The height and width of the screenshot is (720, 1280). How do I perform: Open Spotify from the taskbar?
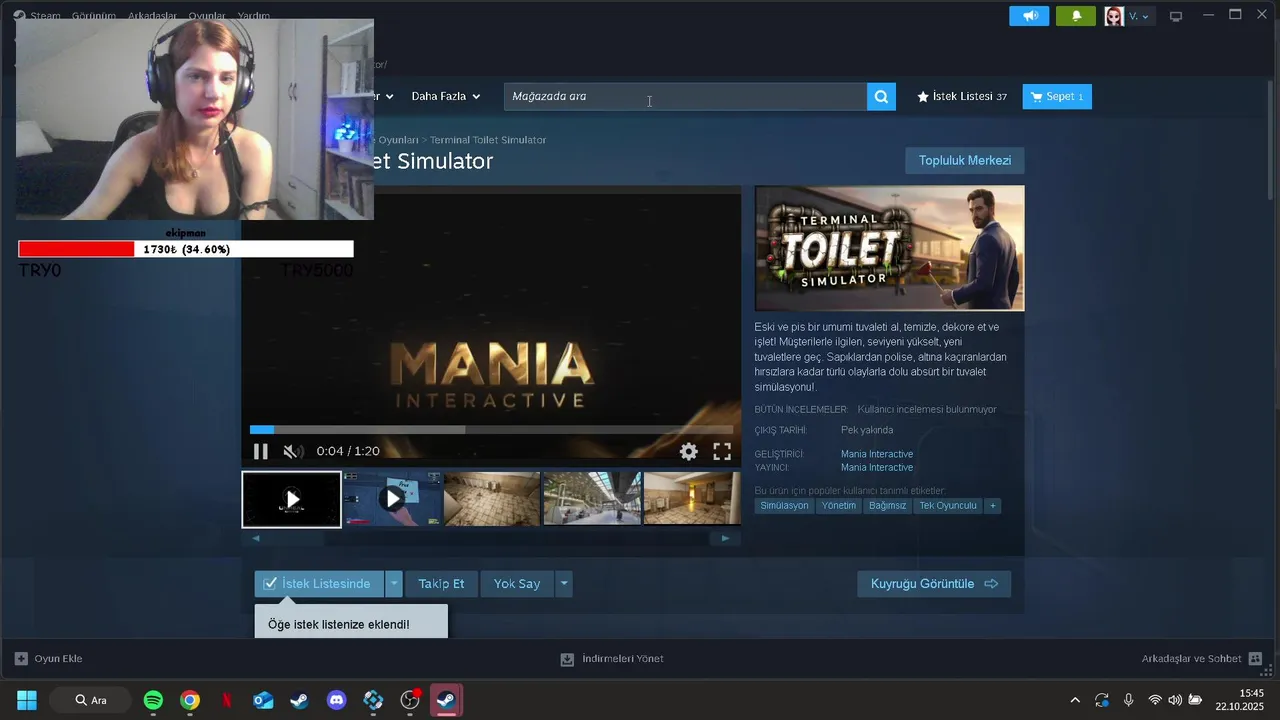click(x=153, y=700)
